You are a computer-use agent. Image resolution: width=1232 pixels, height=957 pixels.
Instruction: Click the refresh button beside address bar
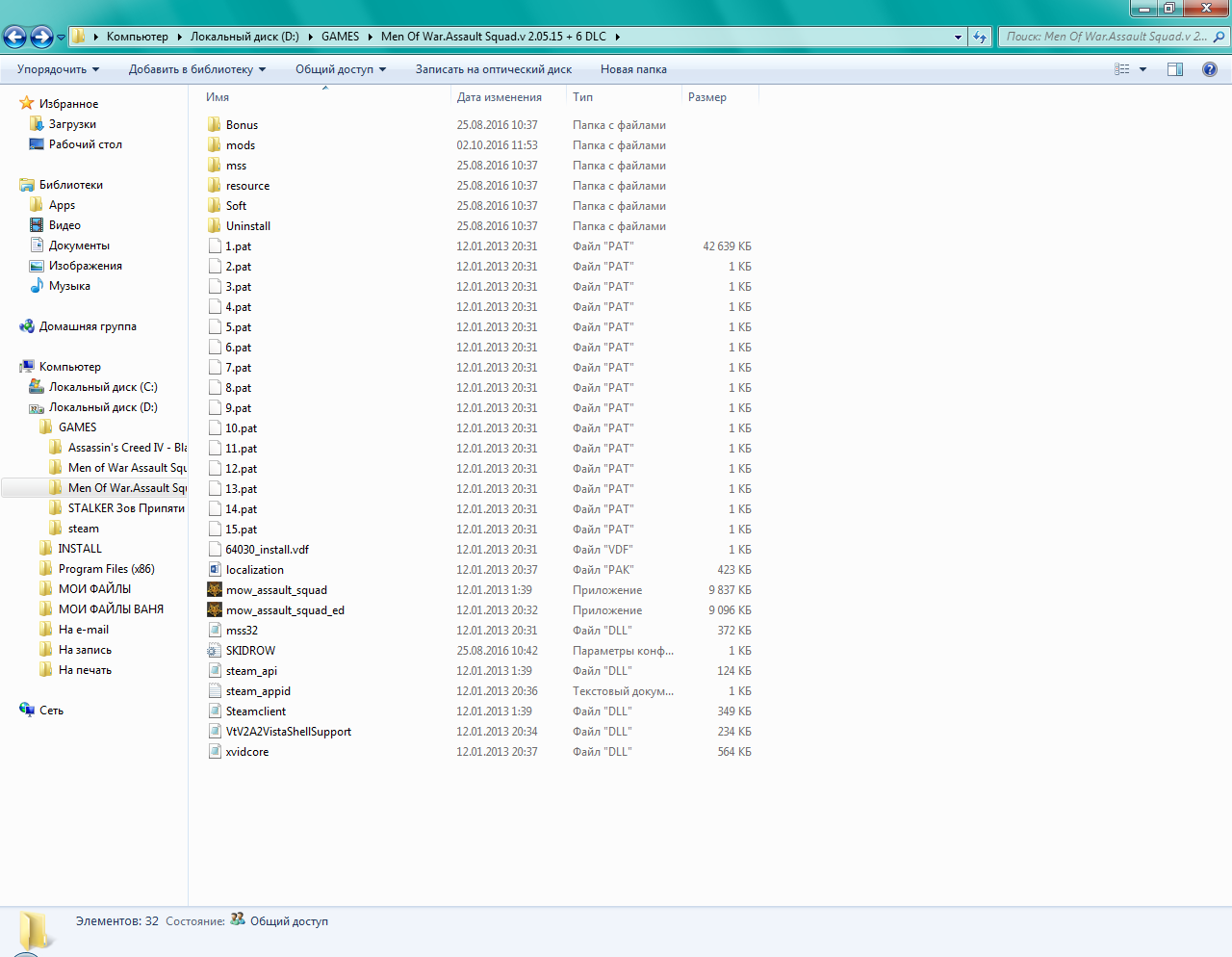click(x=980, y=37)
